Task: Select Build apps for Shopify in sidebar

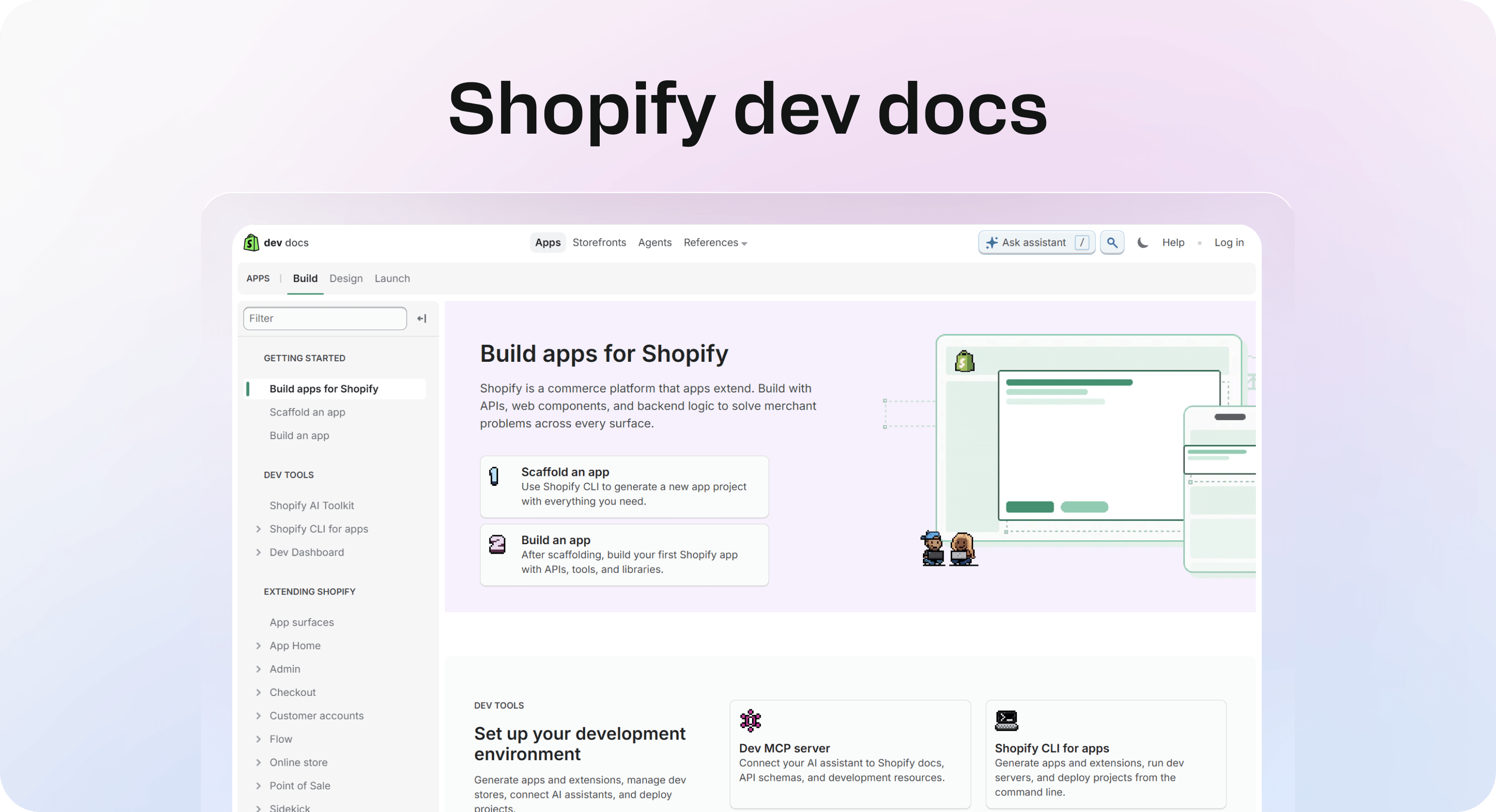Action: 336,389
